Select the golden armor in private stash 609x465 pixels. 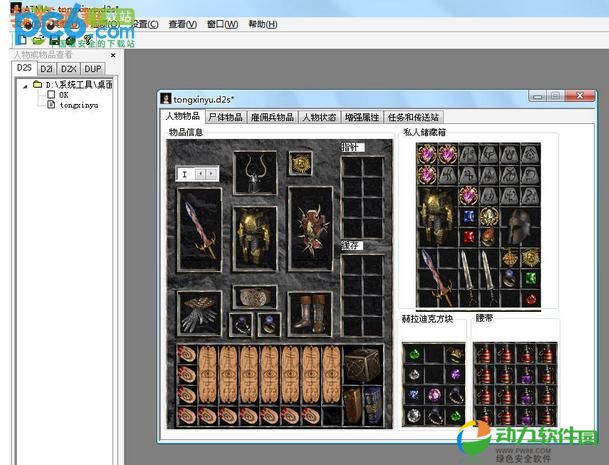tap(437, 216)
